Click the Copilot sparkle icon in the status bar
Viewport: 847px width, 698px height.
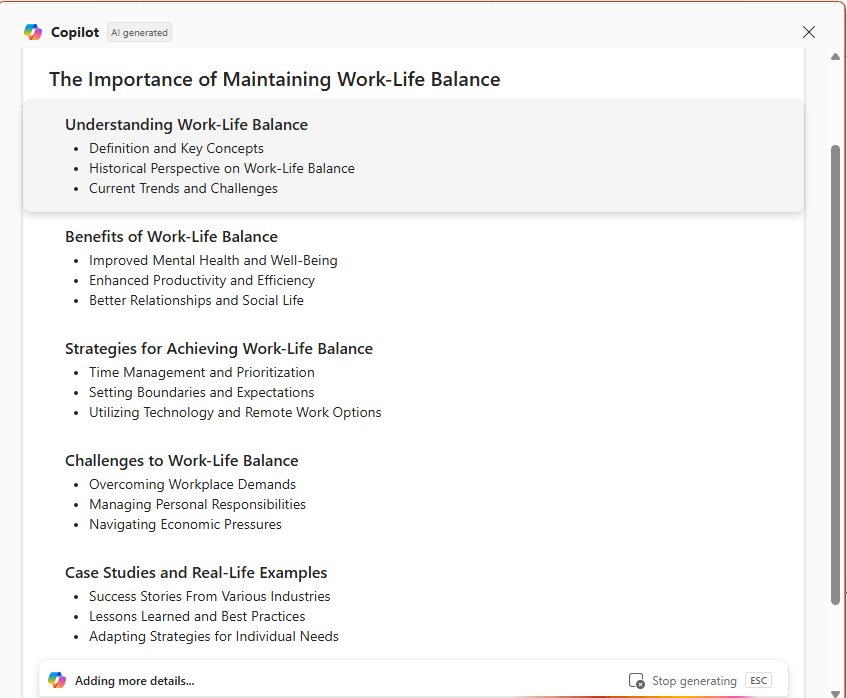coord(57,680)
